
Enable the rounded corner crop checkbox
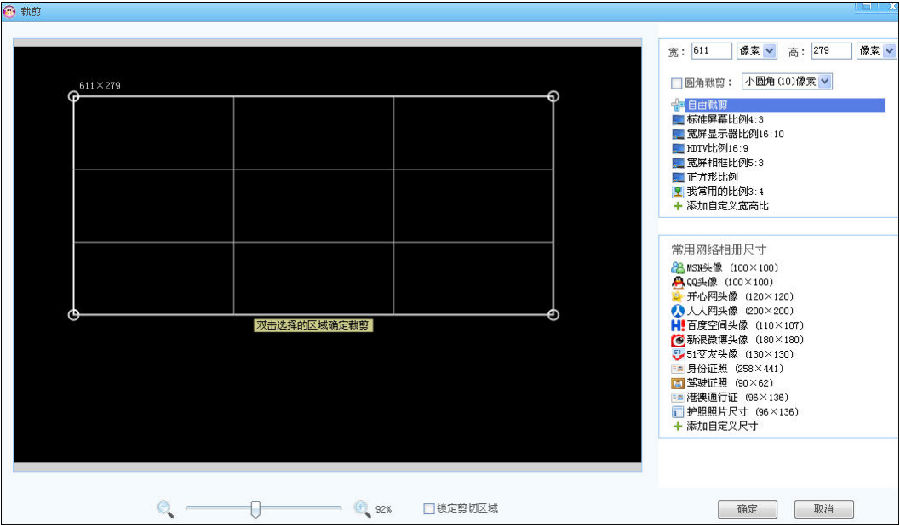[x=677, y=83]
